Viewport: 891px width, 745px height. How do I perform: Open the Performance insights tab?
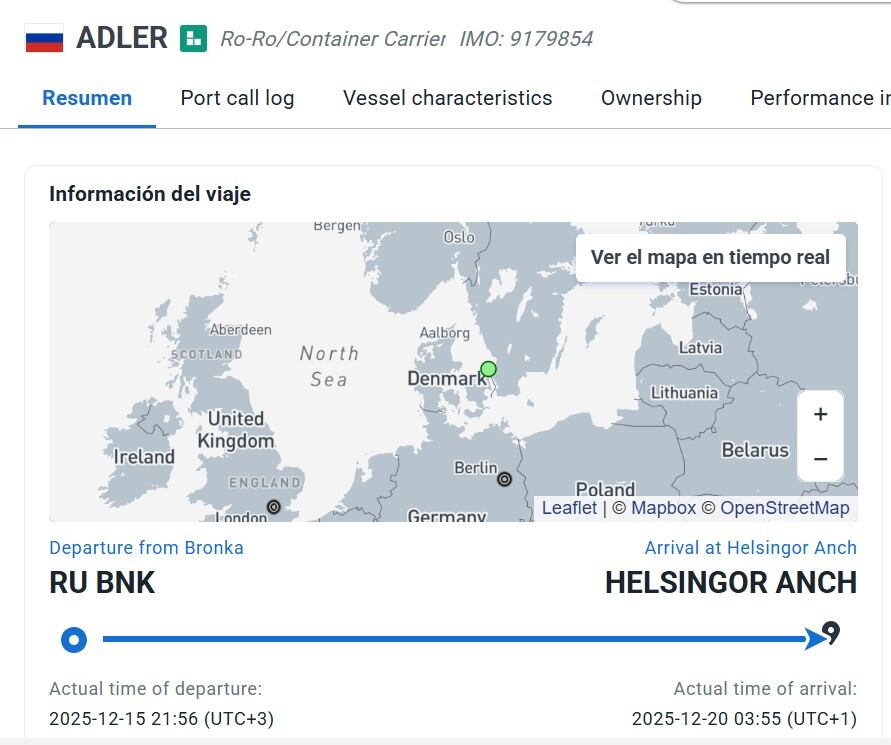pyautogui.click(x=820, y=98)
